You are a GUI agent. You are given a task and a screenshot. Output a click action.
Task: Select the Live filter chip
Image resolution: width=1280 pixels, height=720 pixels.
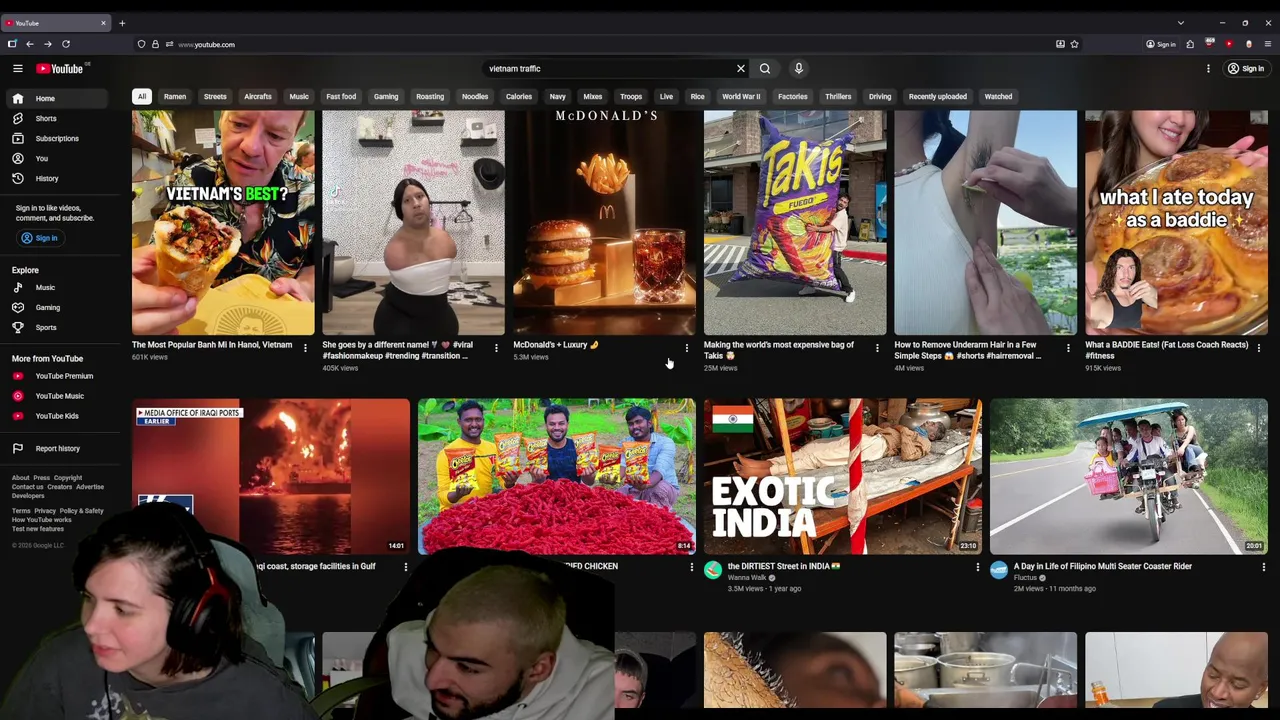[666, 96]
